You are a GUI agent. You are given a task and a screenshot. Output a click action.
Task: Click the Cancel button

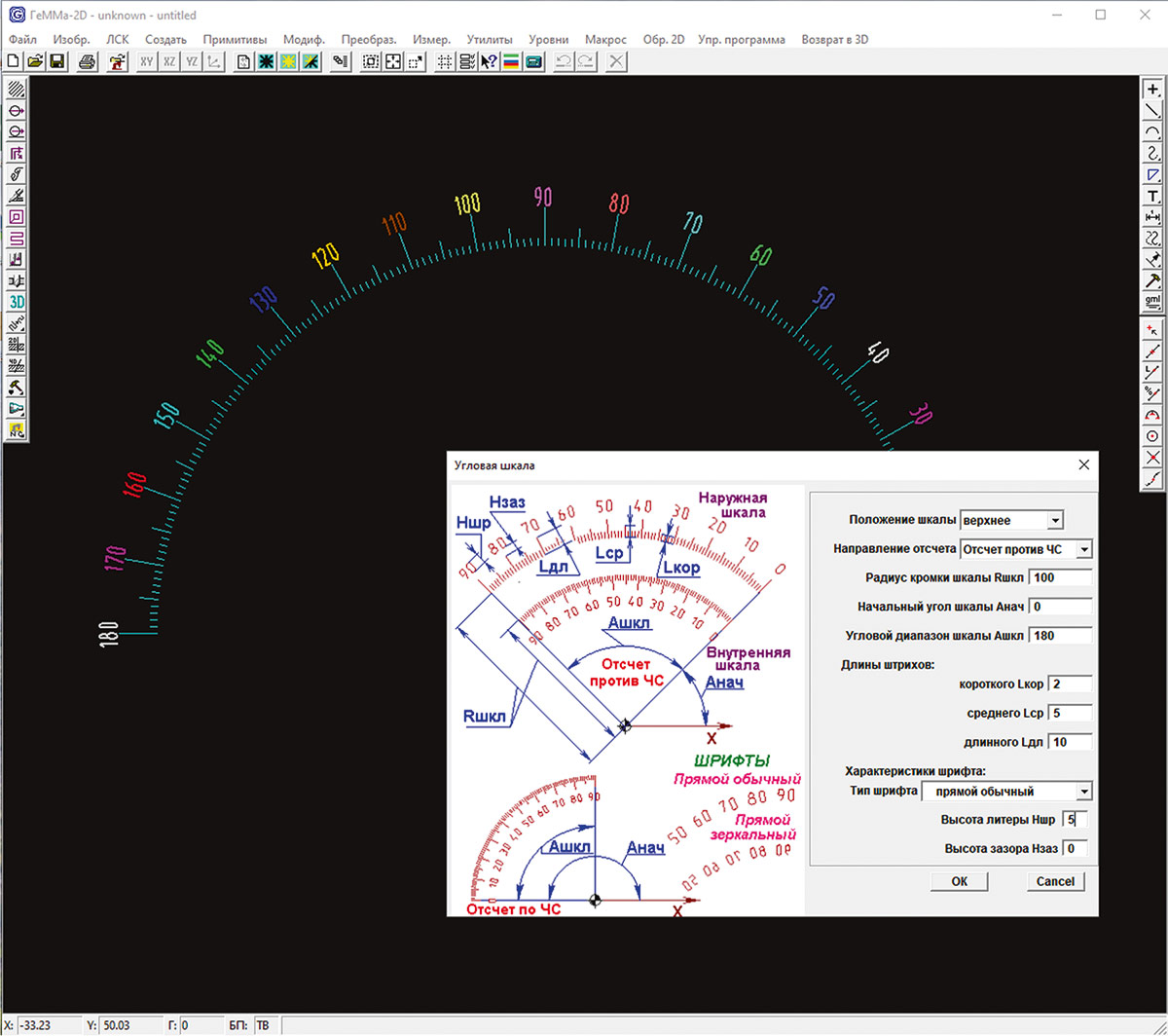(1055, 881)
